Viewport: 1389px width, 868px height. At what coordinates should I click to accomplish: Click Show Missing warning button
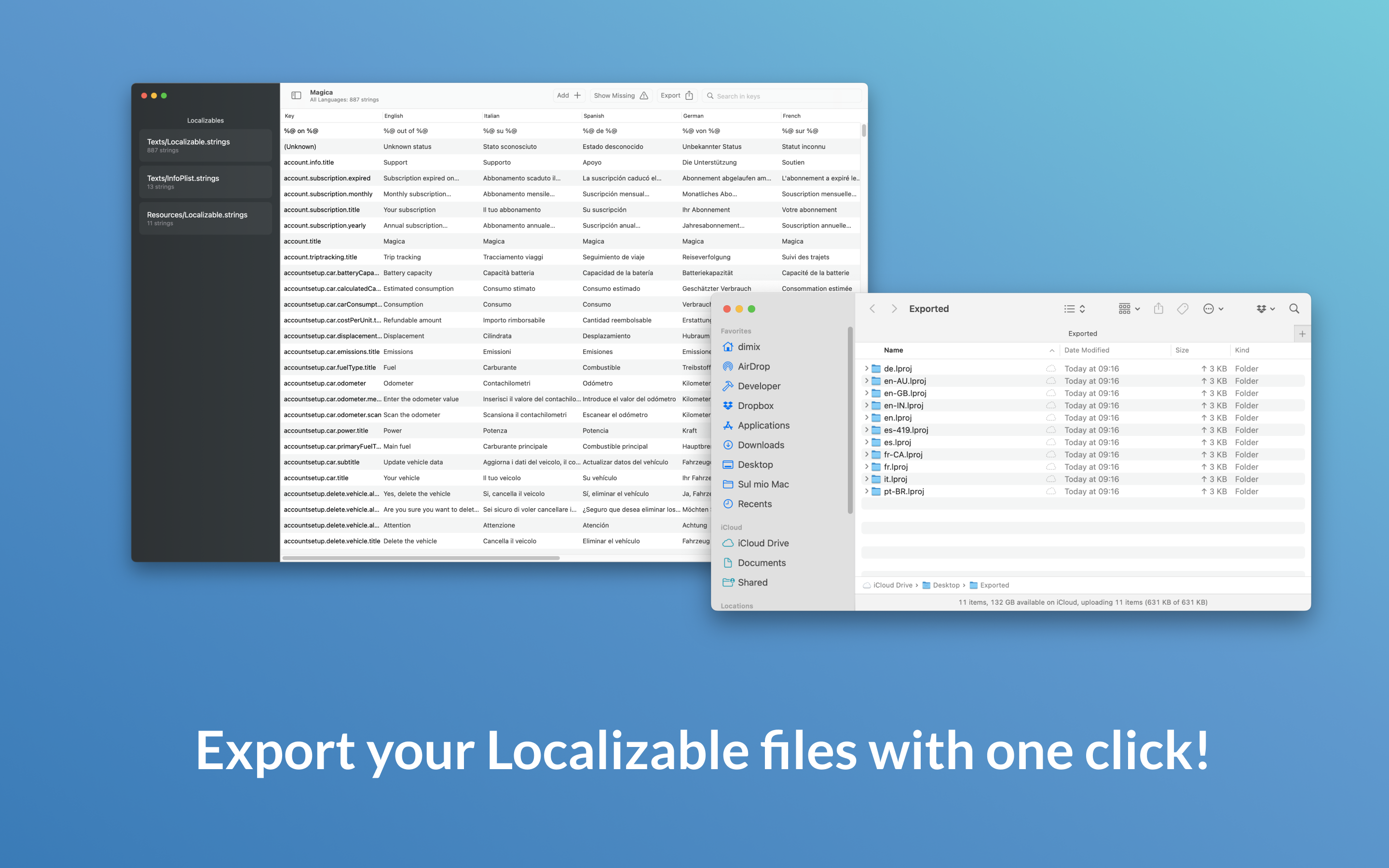(621, 95)
